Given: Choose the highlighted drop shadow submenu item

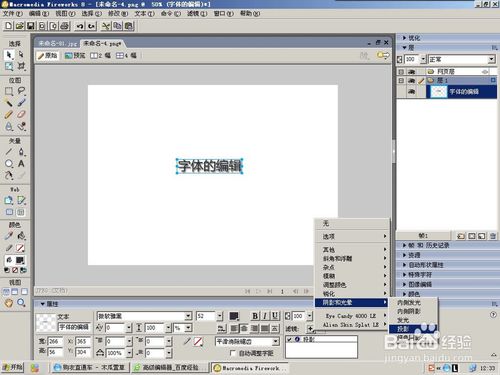Looking at the screenshot, I should pos(413,329).
